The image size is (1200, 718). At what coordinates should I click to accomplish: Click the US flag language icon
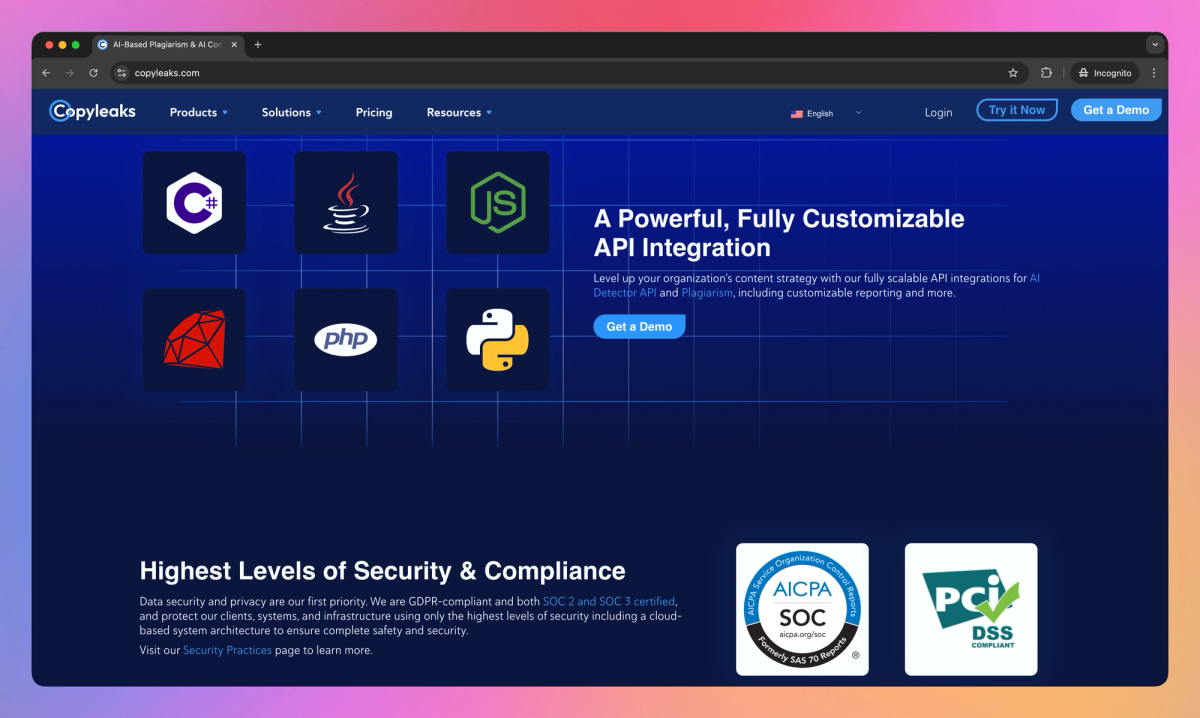[797, 114]
